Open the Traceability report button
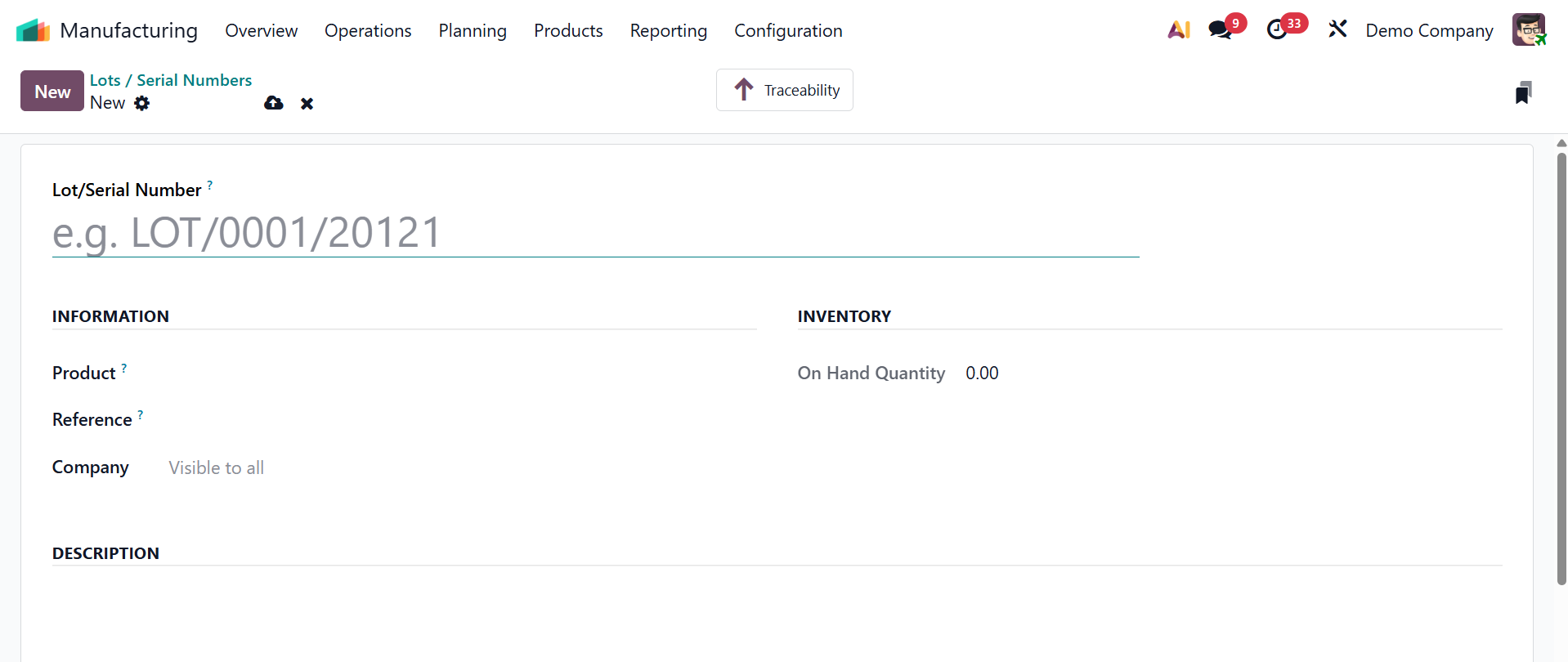 (785, 90)
